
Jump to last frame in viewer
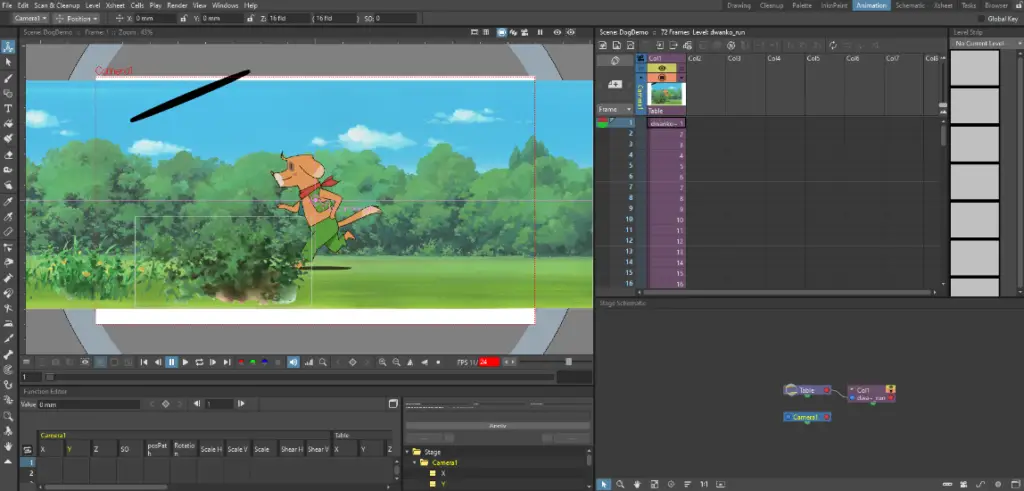(227, 362)
